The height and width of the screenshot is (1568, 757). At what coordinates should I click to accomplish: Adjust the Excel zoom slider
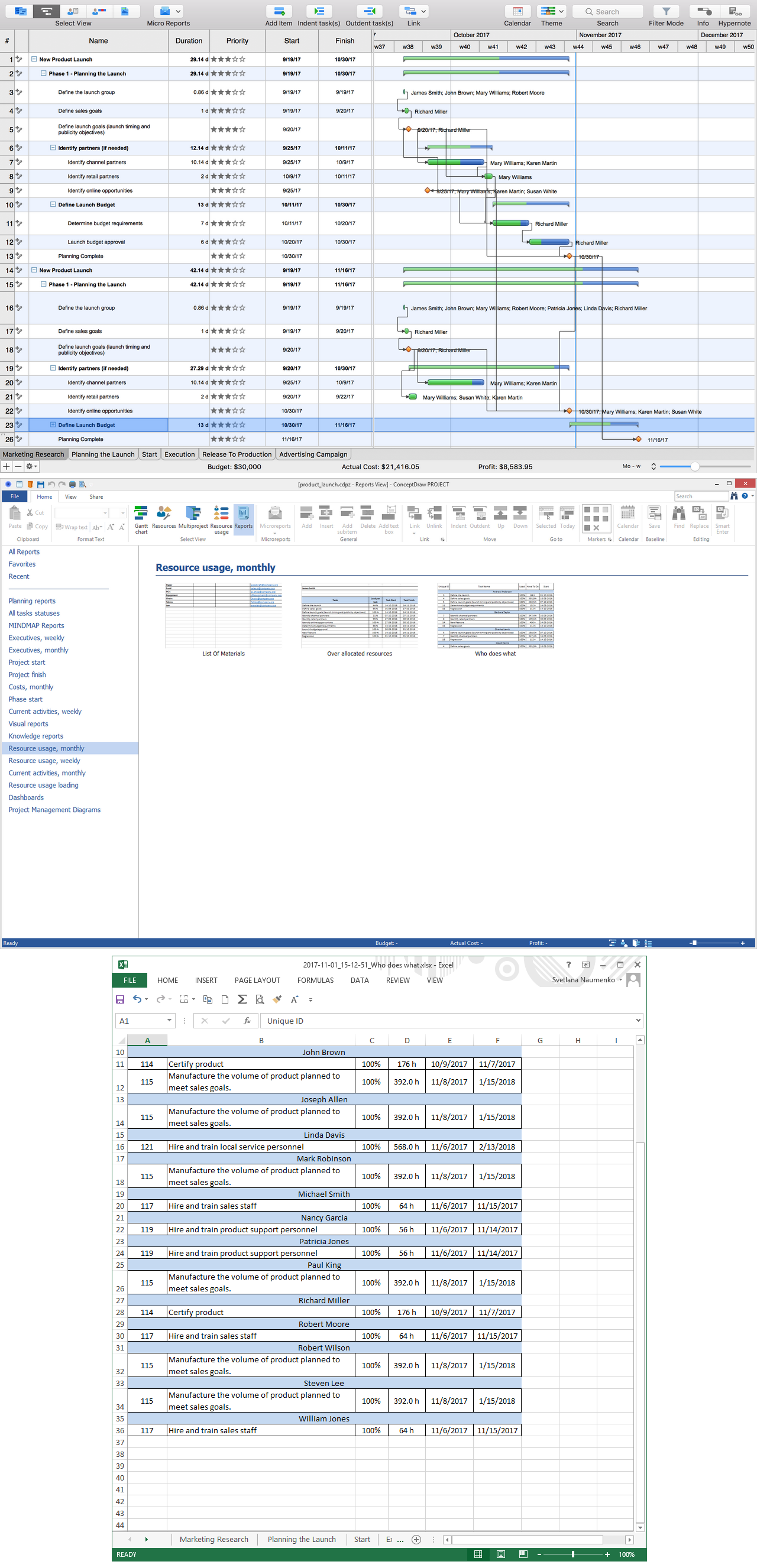pos(572,1554)
